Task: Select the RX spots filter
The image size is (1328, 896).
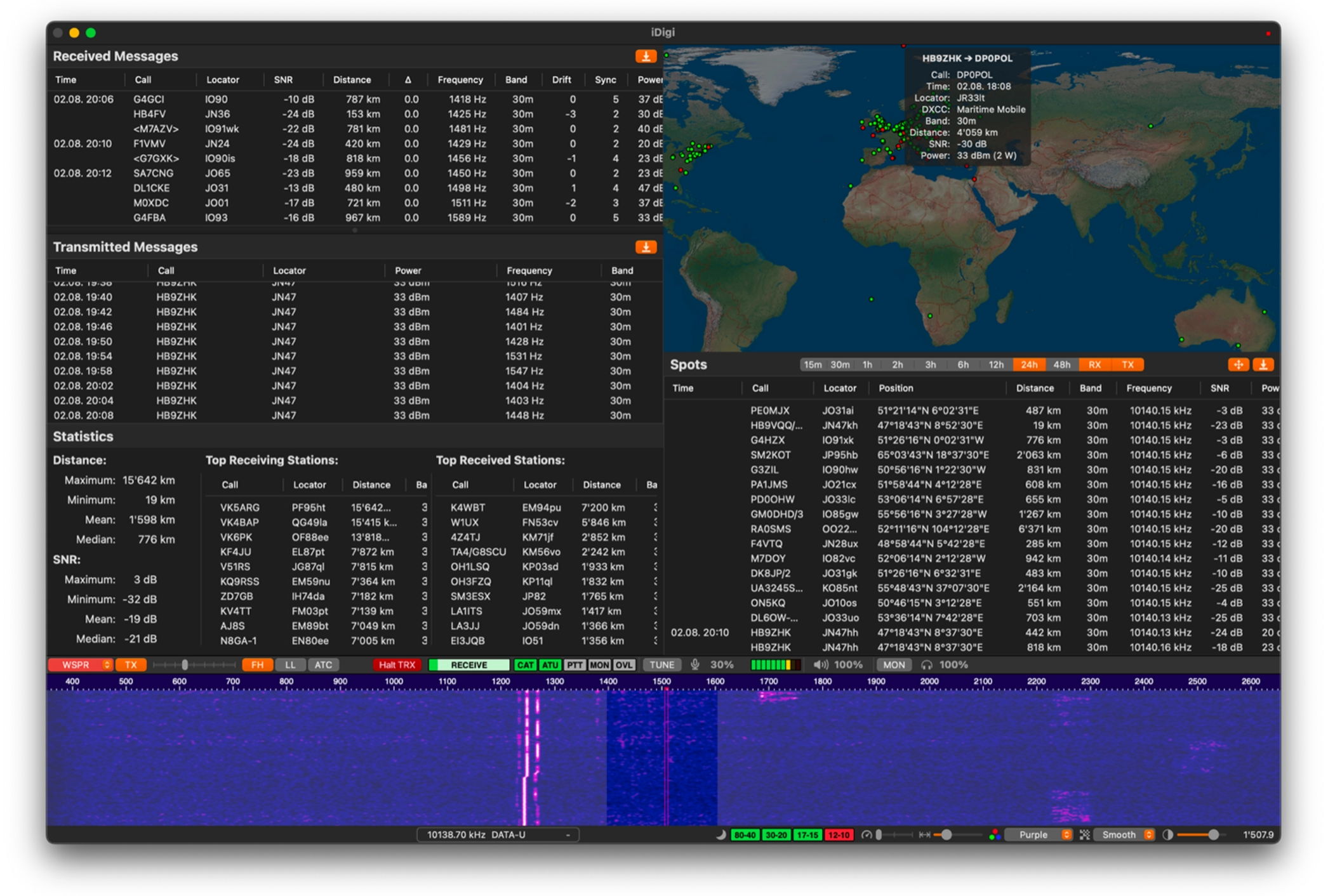Action: [x=1095, y=365]
